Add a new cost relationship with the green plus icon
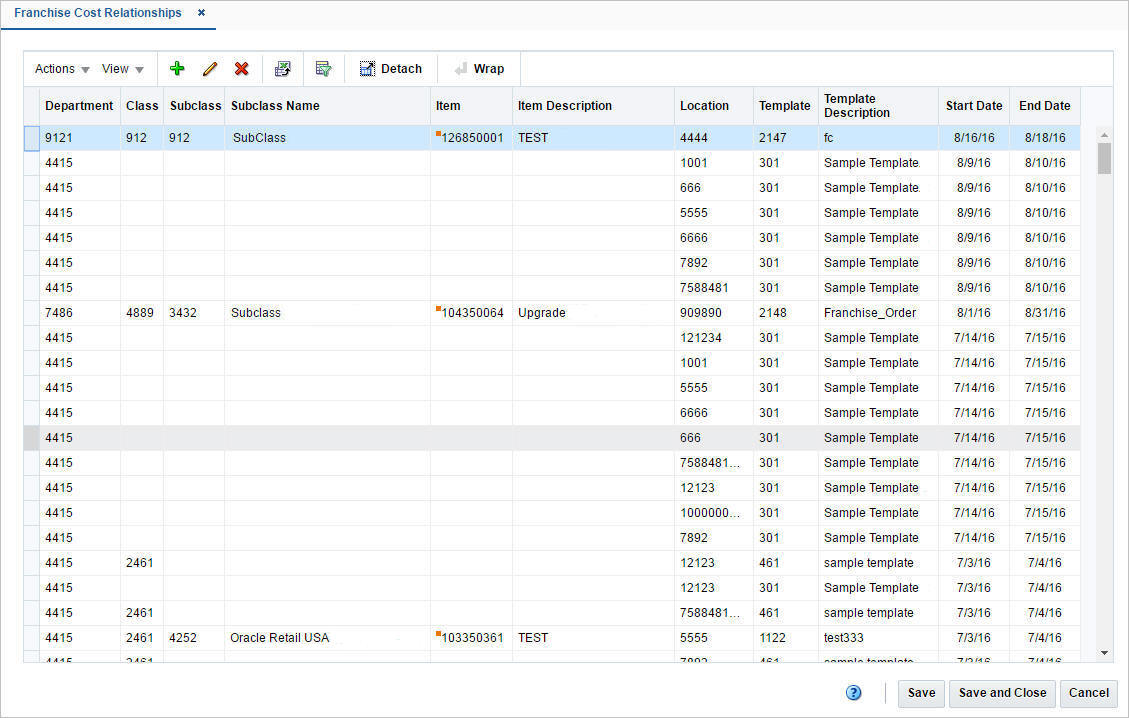Screen dimensions: 1129x718 point(177,68)
